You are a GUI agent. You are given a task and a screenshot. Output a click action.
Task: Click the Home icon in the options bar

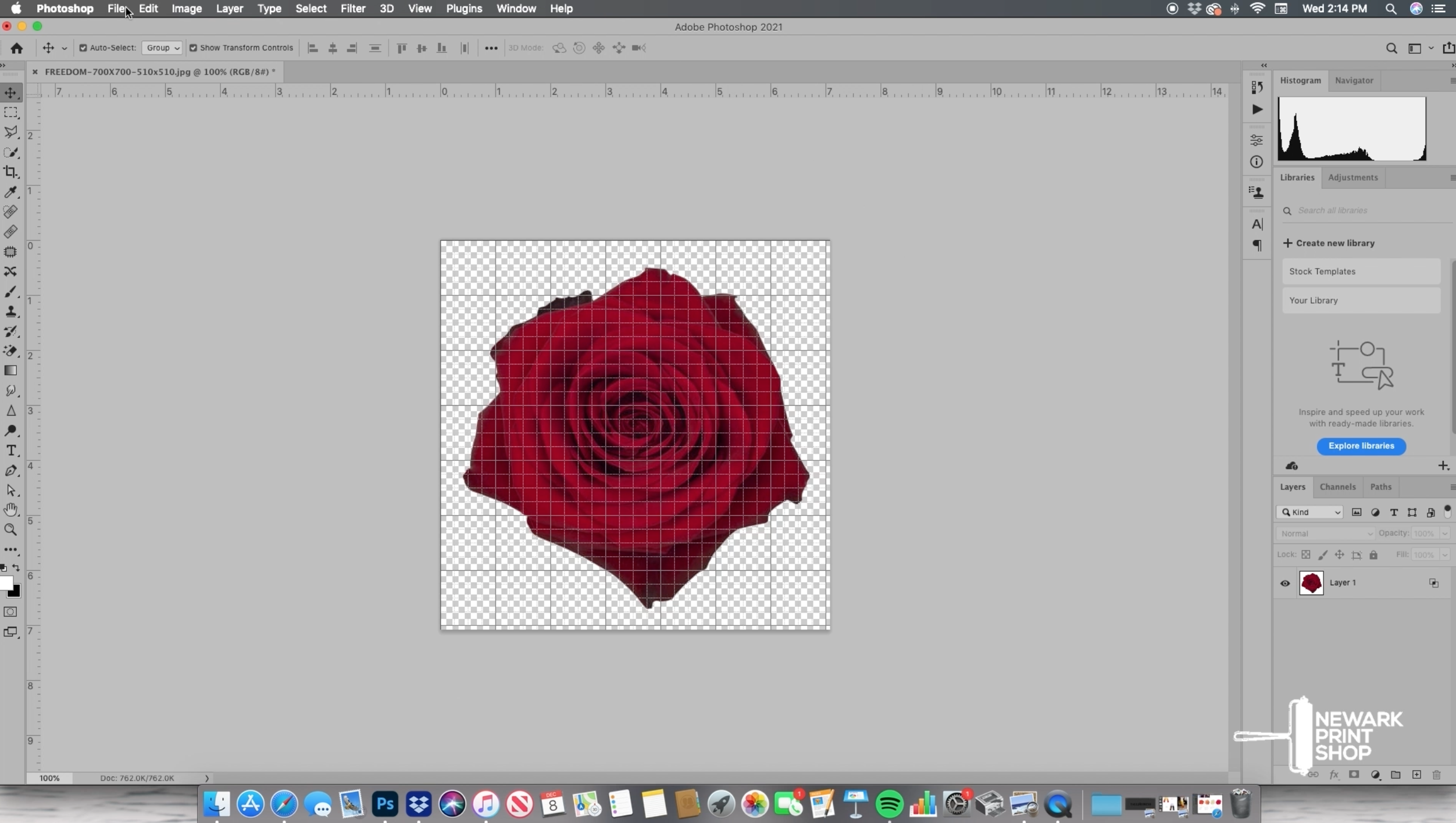tap(16, 48)
